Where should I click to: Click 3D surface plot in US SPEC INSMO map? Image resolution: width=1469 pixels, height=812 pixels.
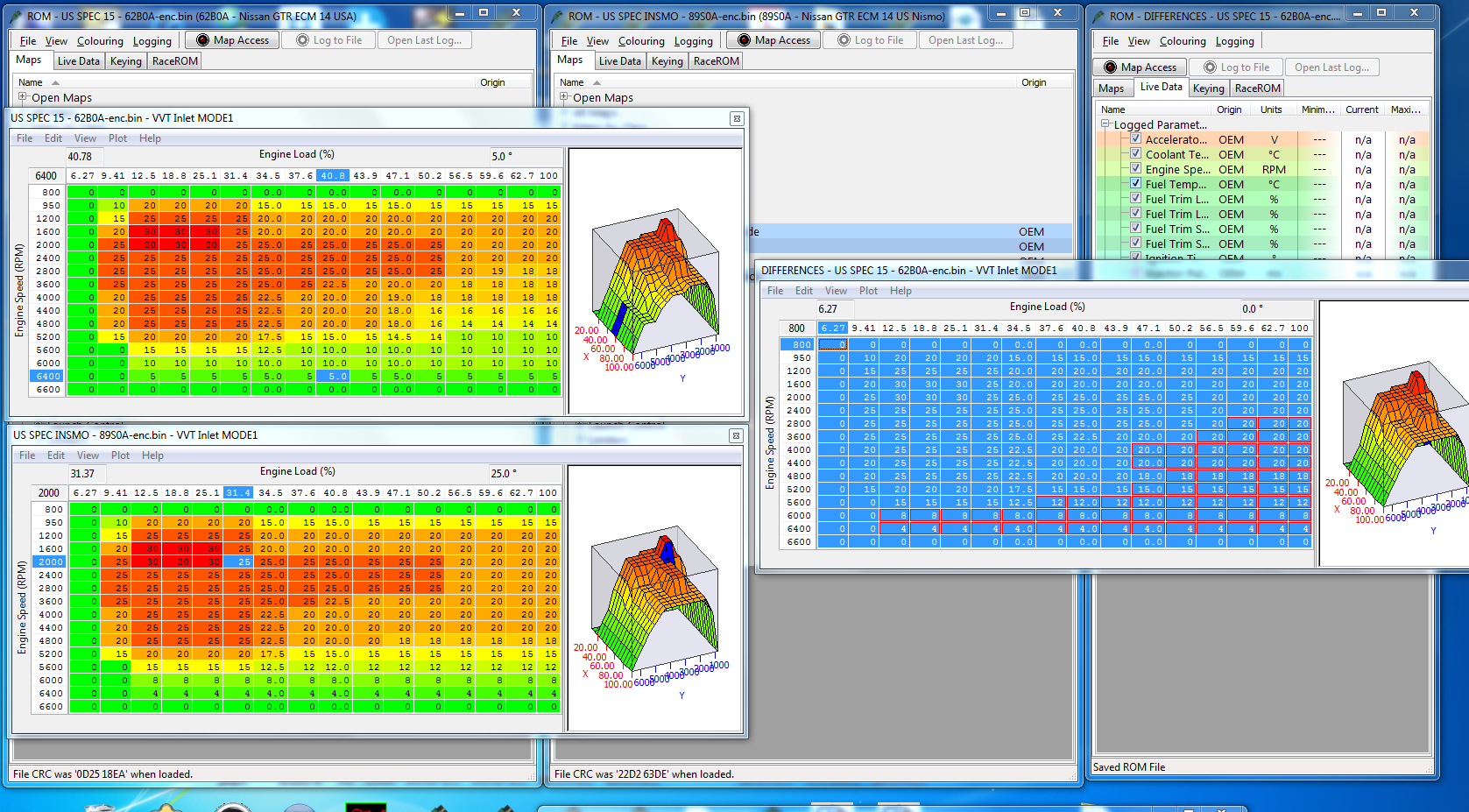click(654, 598)
